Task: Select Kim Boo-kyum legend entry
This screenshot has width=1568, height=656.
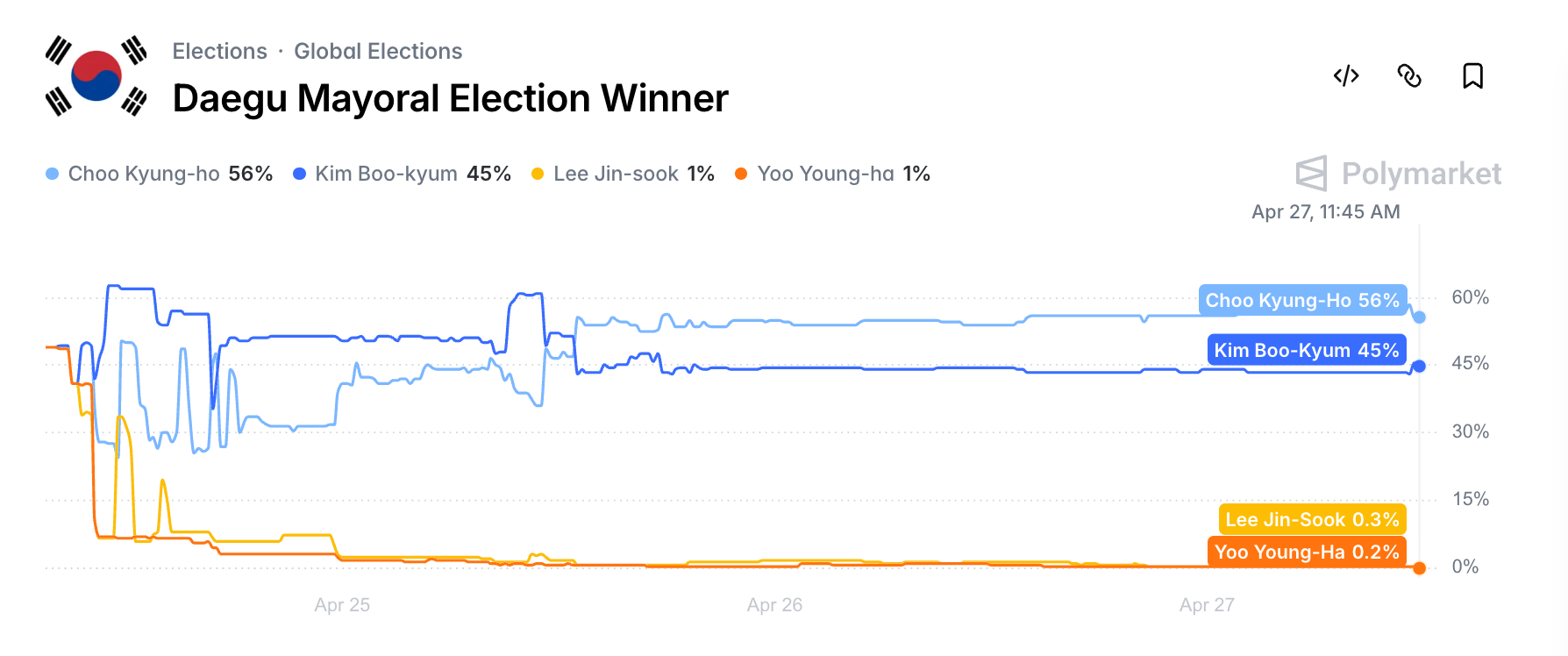Action: 402,174
